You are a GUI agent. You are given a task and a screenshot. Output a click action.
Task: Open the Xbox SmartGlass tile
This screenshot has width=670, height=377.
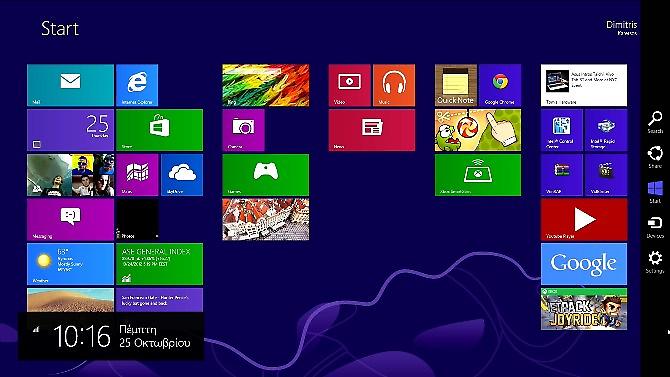[478, 175]
